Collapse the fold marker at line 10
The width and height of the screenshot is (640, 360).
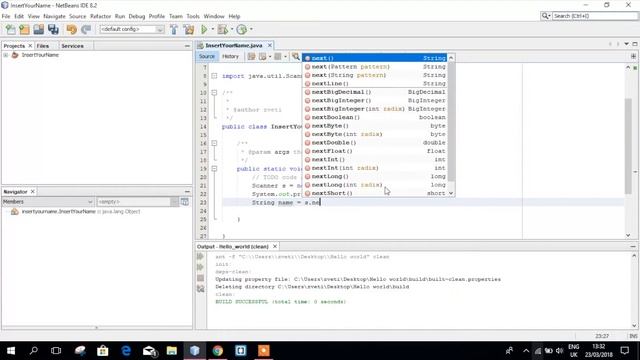tap(214, 93)
